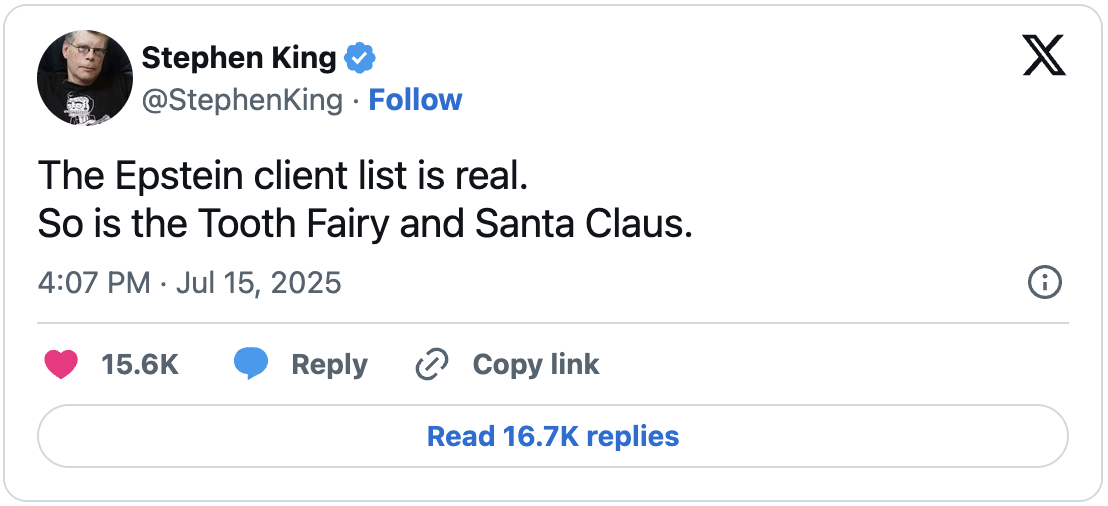Click the Stephen King display name
Viewport: 1108px width, 506px height.
(239, 59)
